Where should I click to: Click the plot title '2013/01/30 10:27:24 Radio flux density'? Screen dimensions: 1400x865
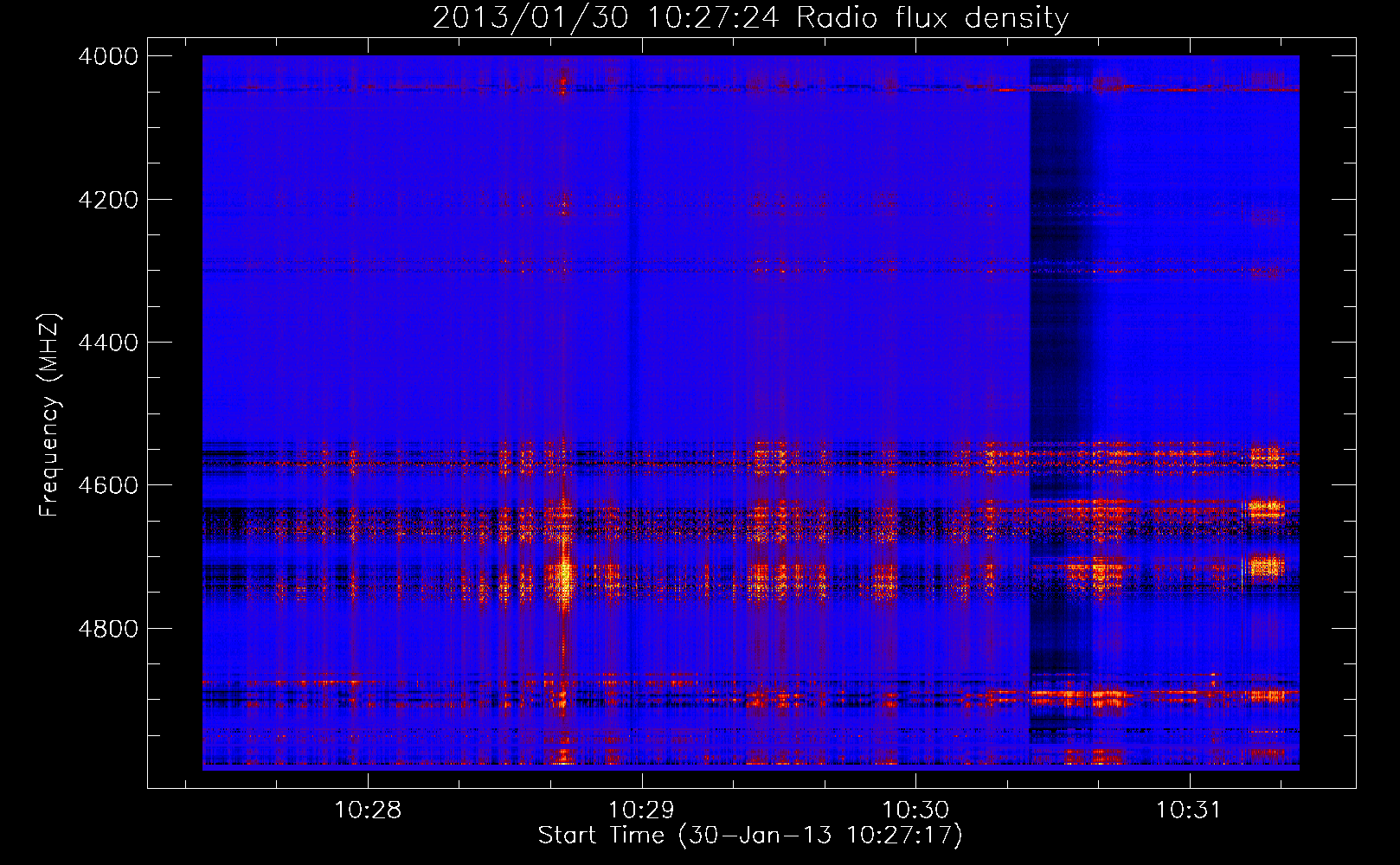pos(750,17)
